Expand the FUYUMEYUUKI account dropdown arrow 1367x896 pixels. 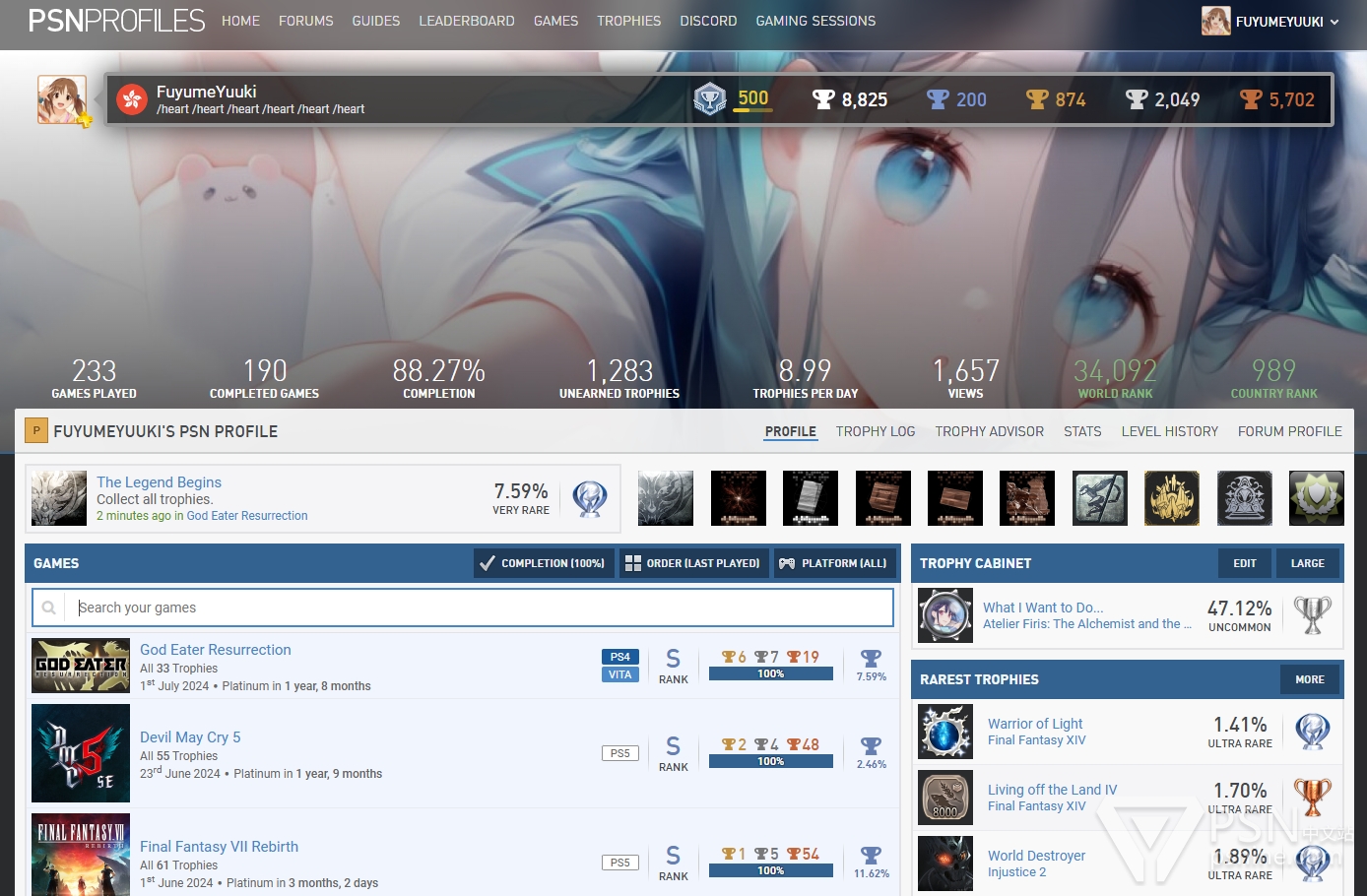coord(1334,22)
